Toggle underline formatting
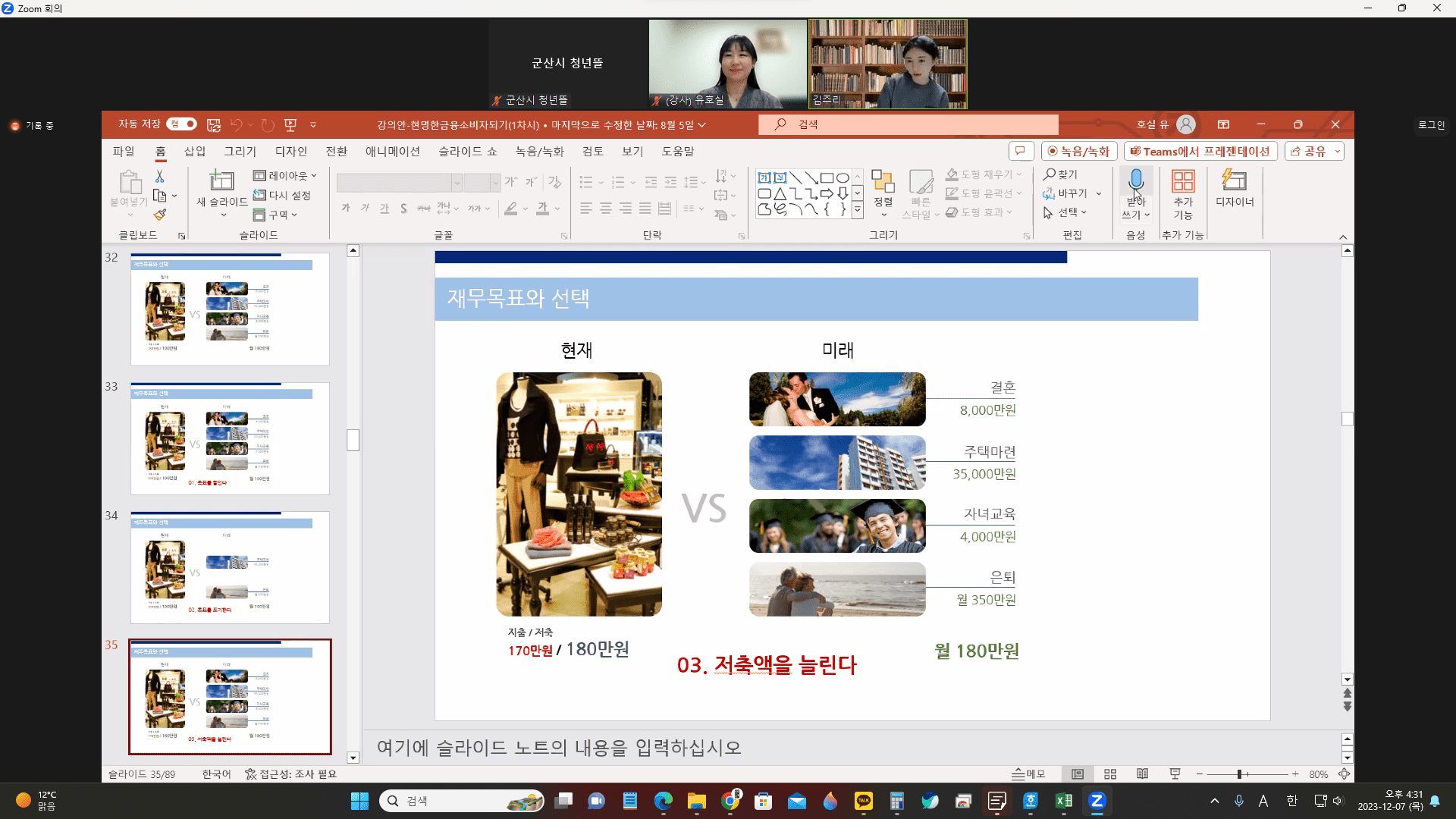This screenshot has height=819, width=1456. click(x=384, y=208)
